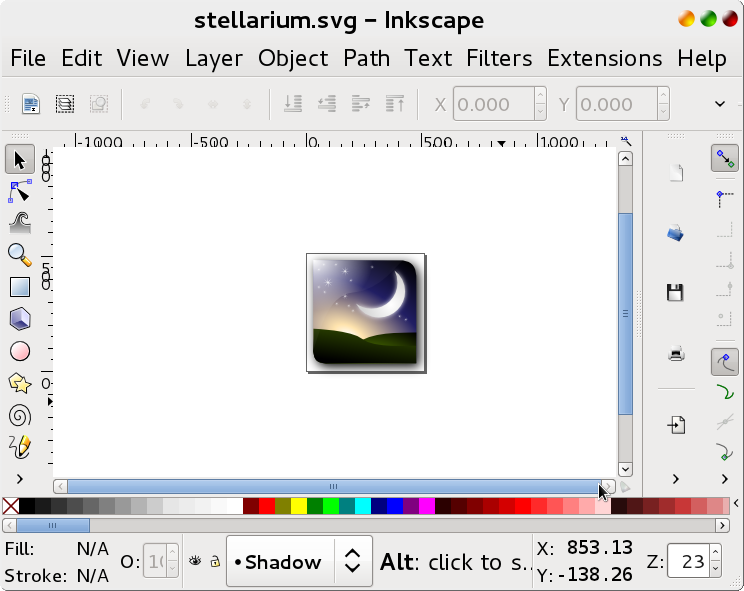Toggle Shadow layer visibility eye

point(195,562)
